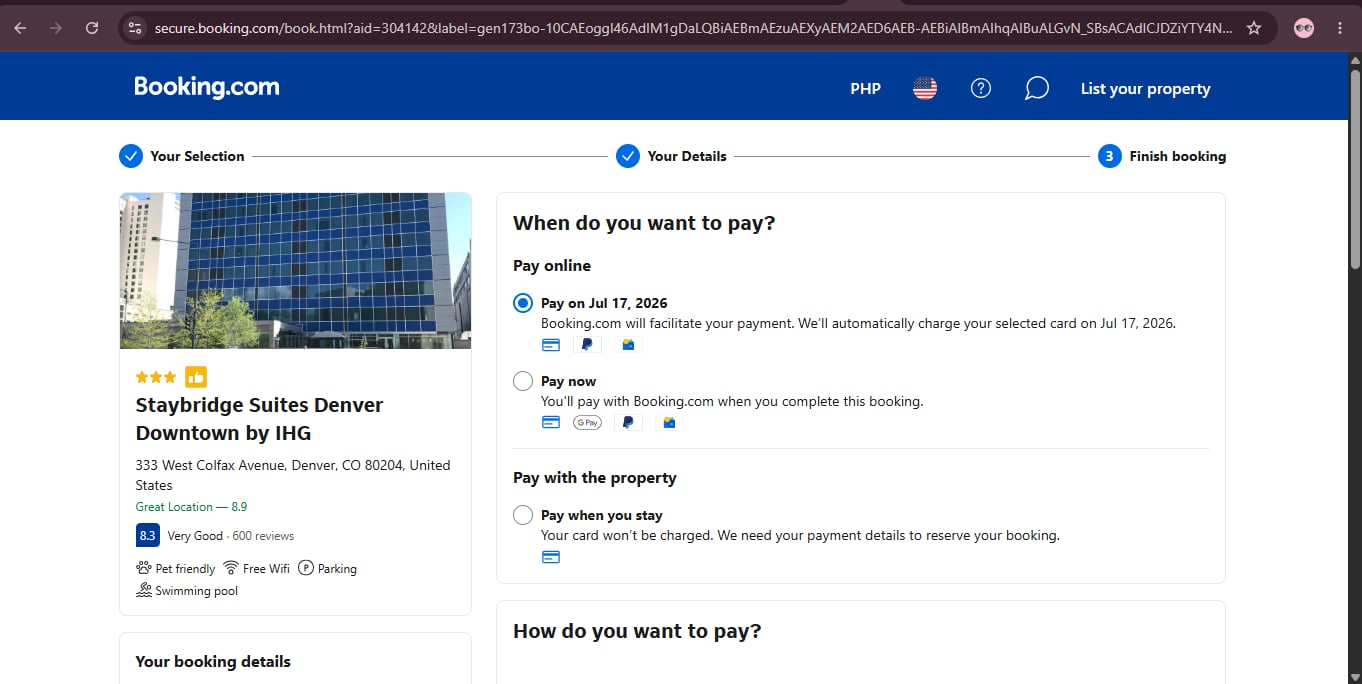1362x684 pixels.
Task: Click the three-star hotel rating icons
Action: pos(156,377)
